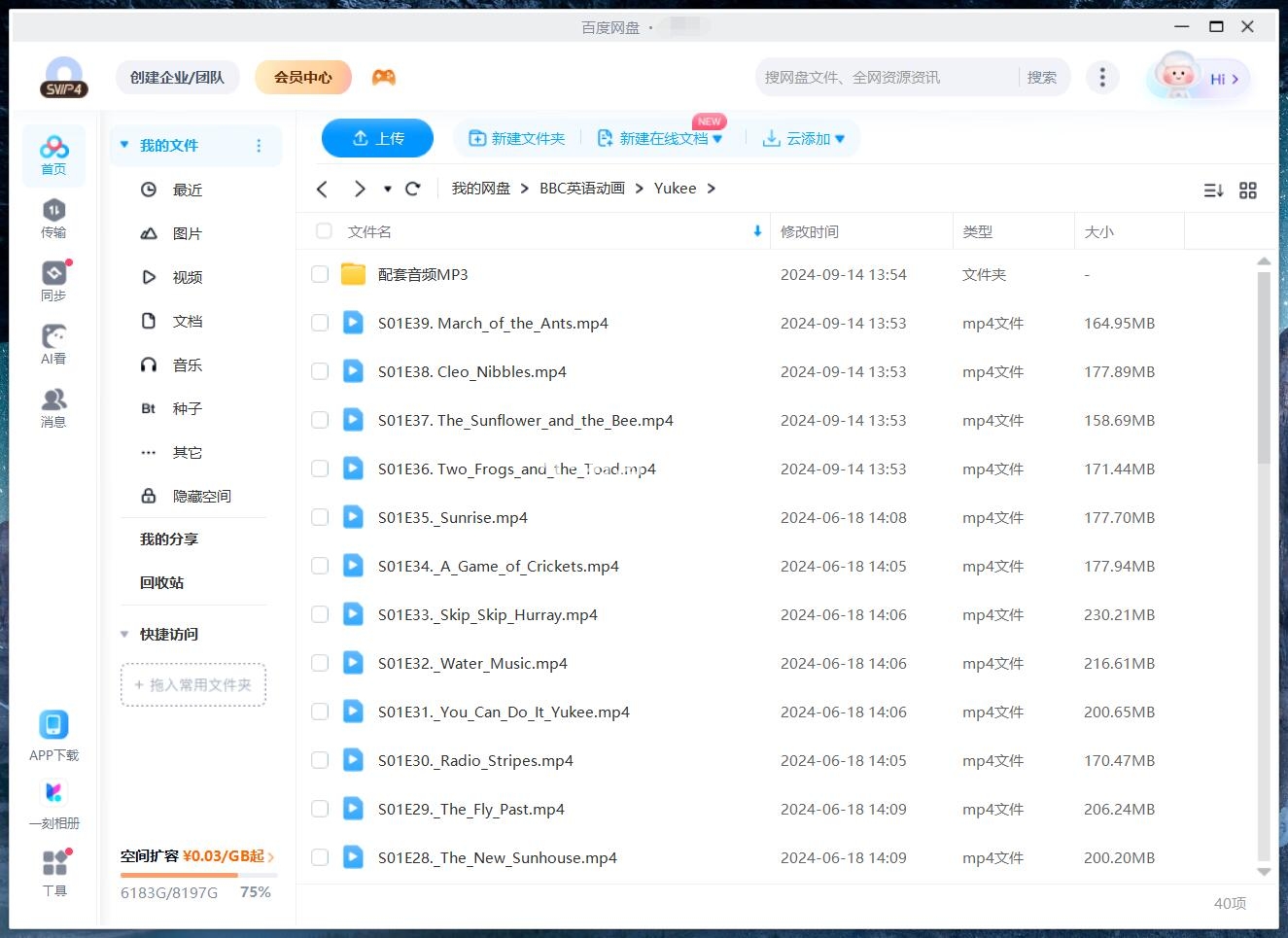Open the 传输 (transfer) panel
This screenshot has width=1288, height=938.
[x=53, y=216]
